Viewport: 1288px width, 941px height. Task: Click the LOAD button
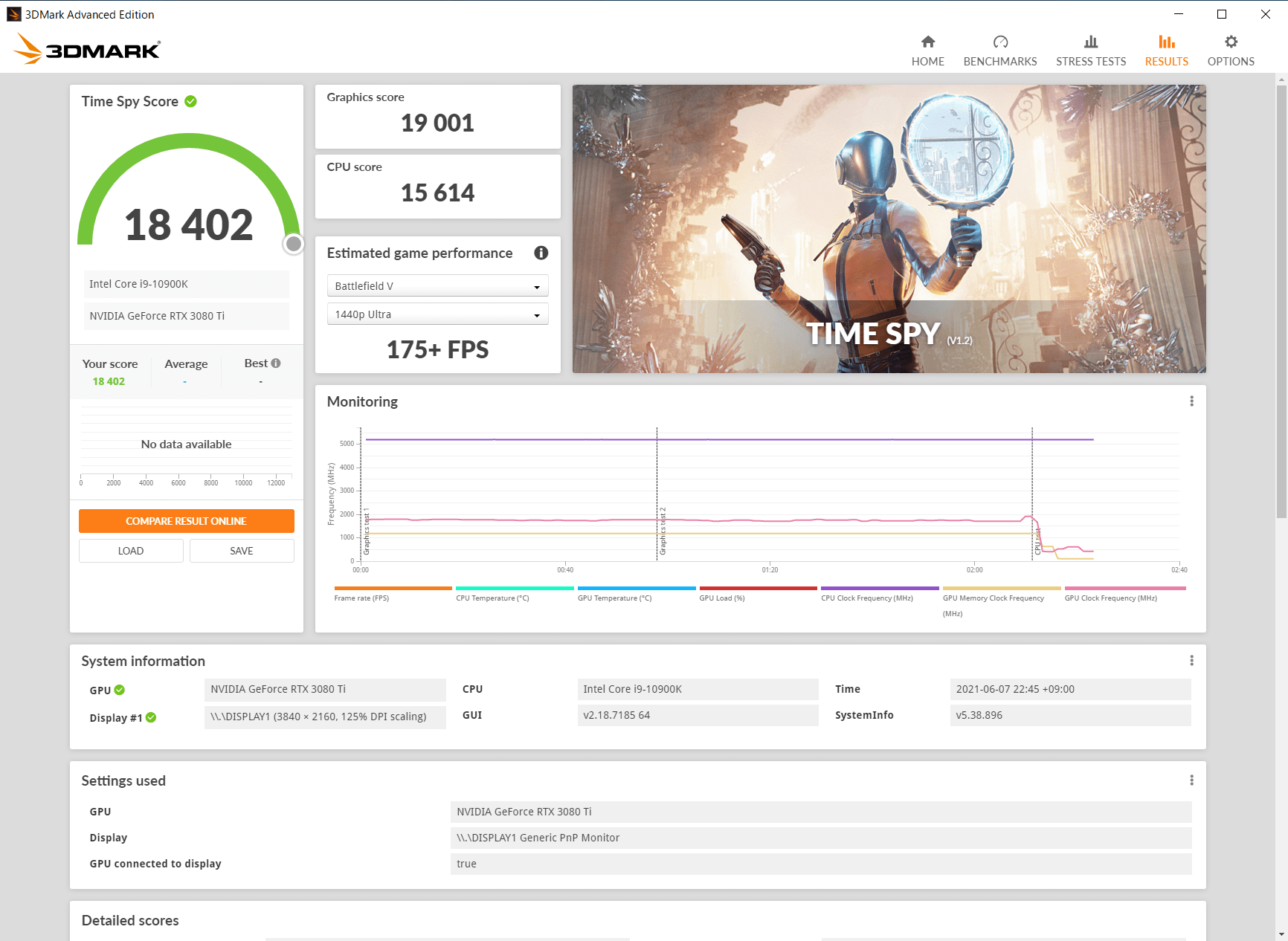pos(131,551)
